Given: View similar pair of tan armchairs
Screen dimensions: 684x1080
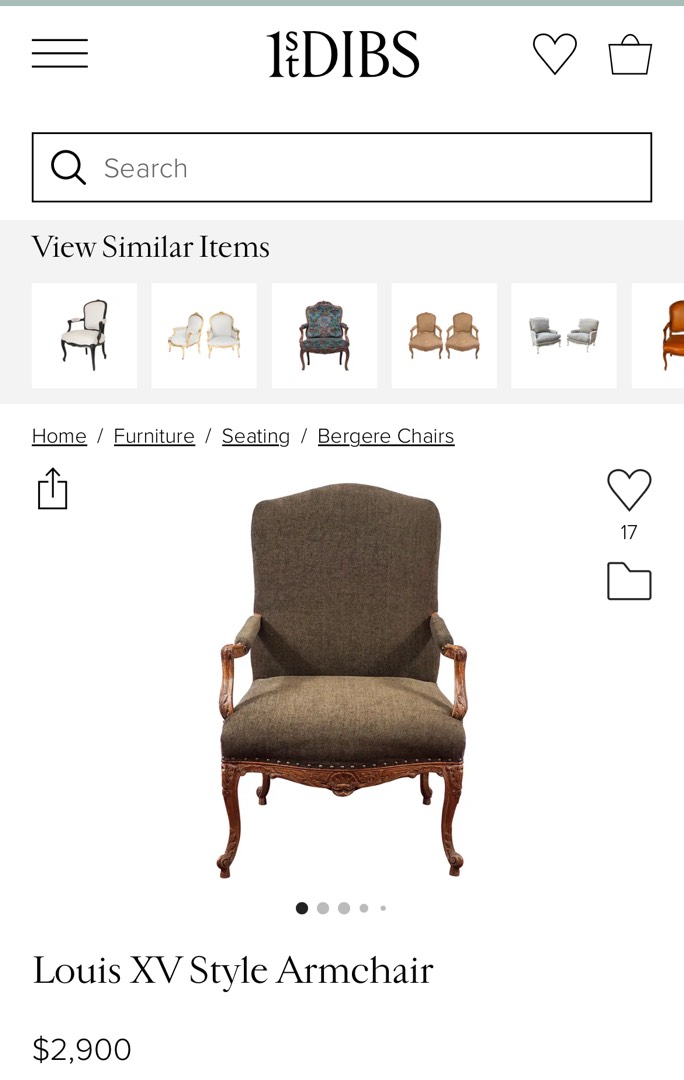Looking at the screenshot, I should [x=444, y=335].
